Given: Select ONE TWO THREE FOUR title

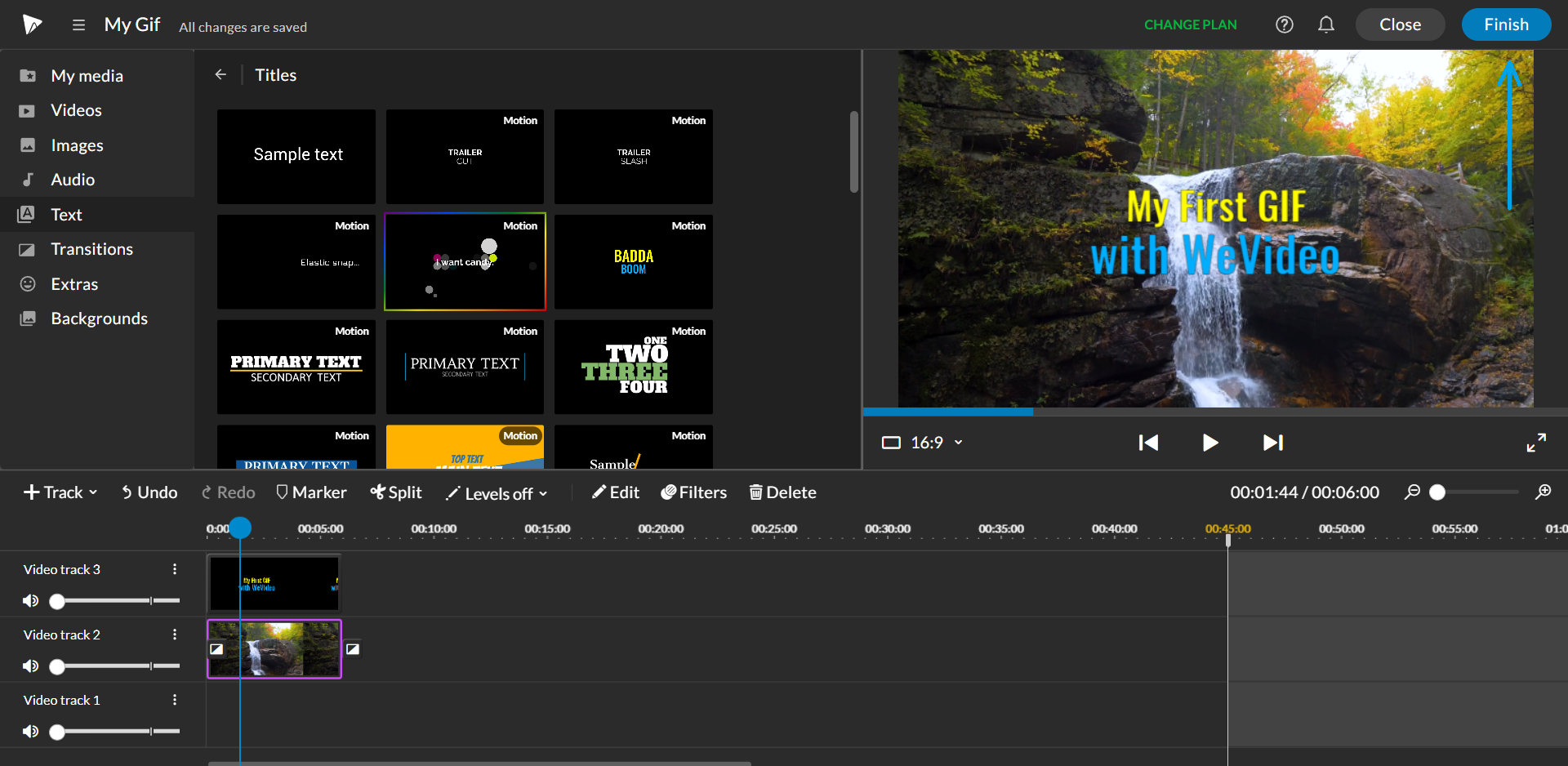Looking at the screenshot, I should click(634, 367).
